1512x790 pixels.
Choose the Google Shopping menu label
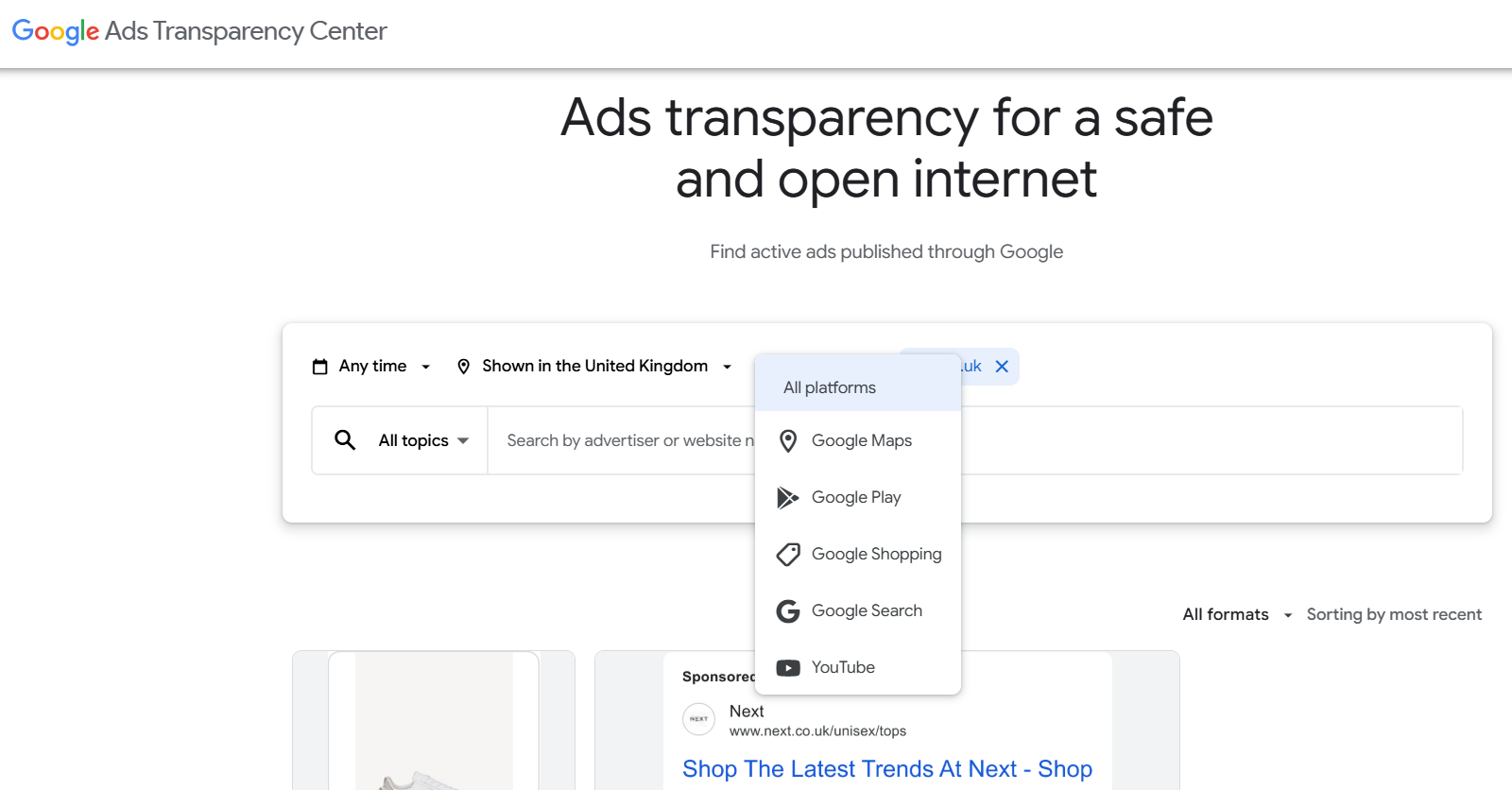coord(876,554)
